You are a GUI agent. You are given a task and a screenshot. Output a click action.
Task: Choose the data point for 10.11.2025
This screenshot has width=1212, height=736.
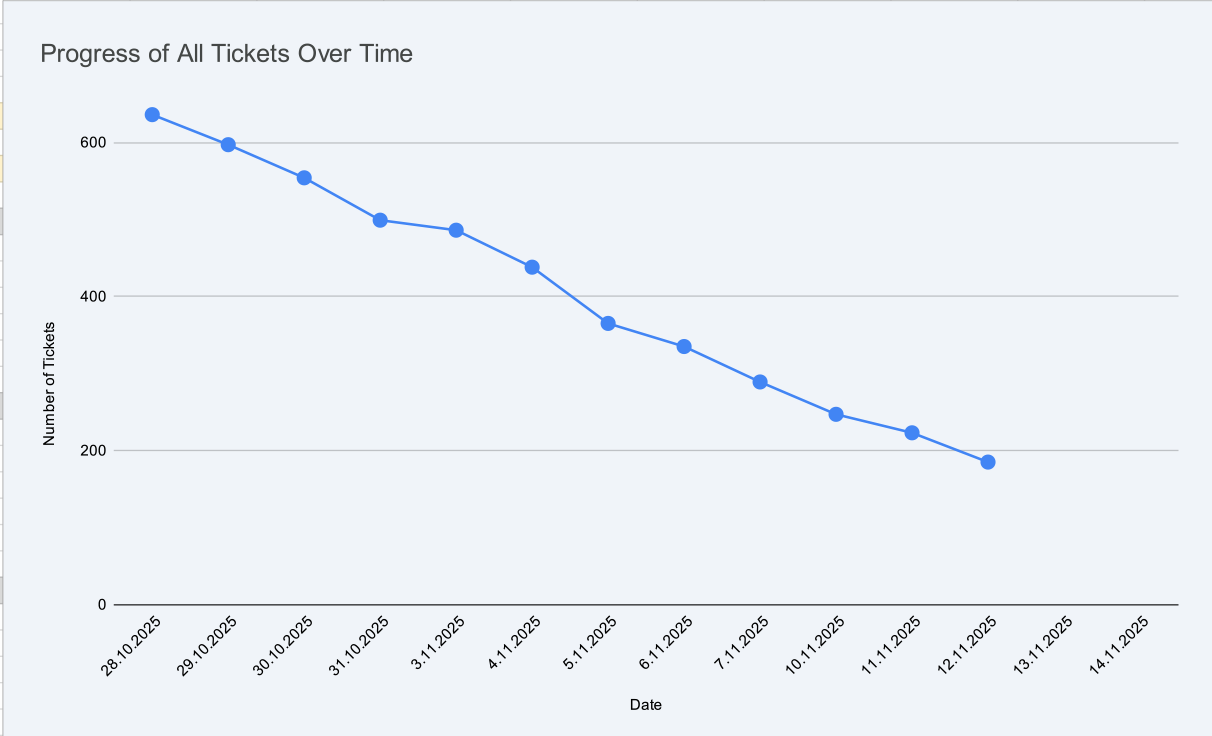(x=836, y=414)
